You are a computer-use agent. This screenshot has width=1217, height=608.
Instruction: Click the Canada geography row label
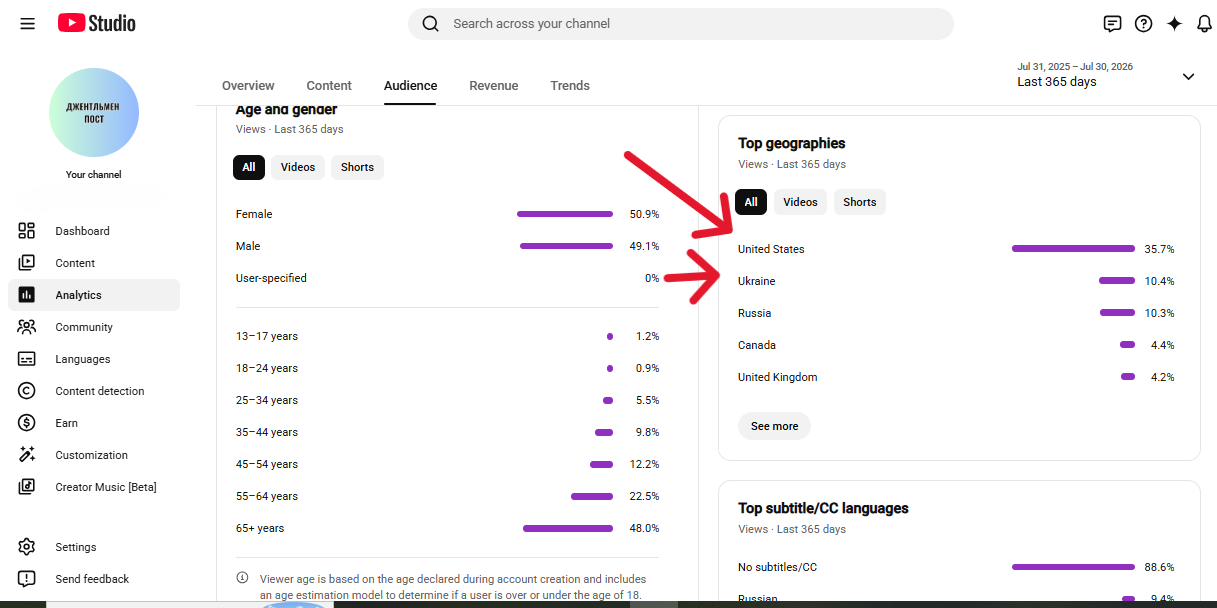click(757, 345)
